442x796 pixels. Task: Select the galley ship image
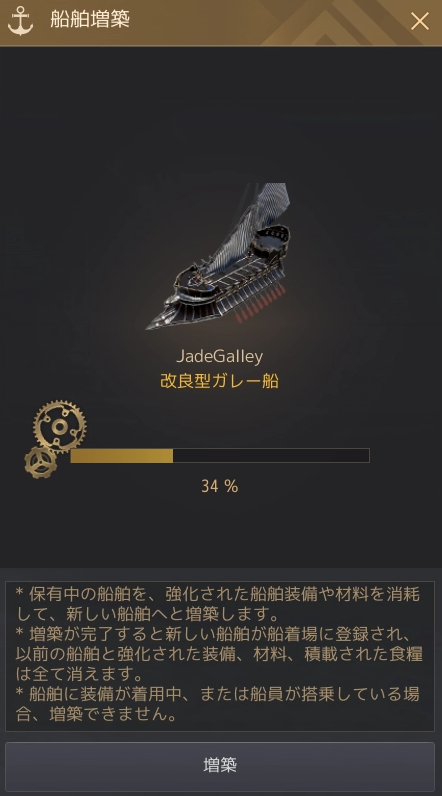tap(220, 257)
